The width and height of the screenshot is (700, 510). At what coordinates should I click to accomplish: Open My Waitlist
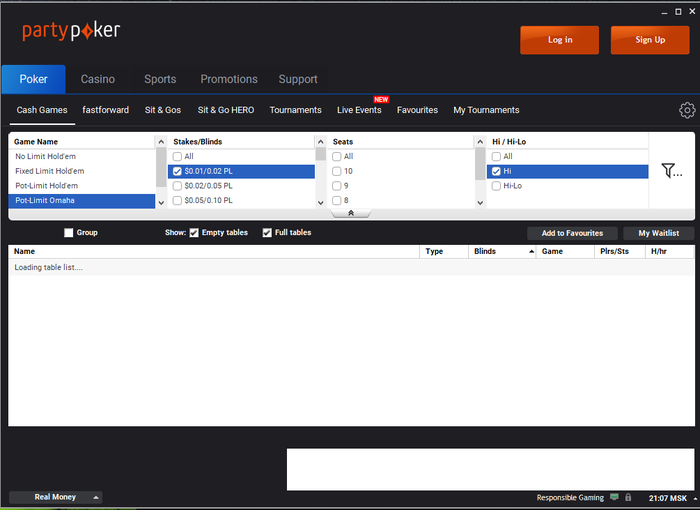point(658,233)
